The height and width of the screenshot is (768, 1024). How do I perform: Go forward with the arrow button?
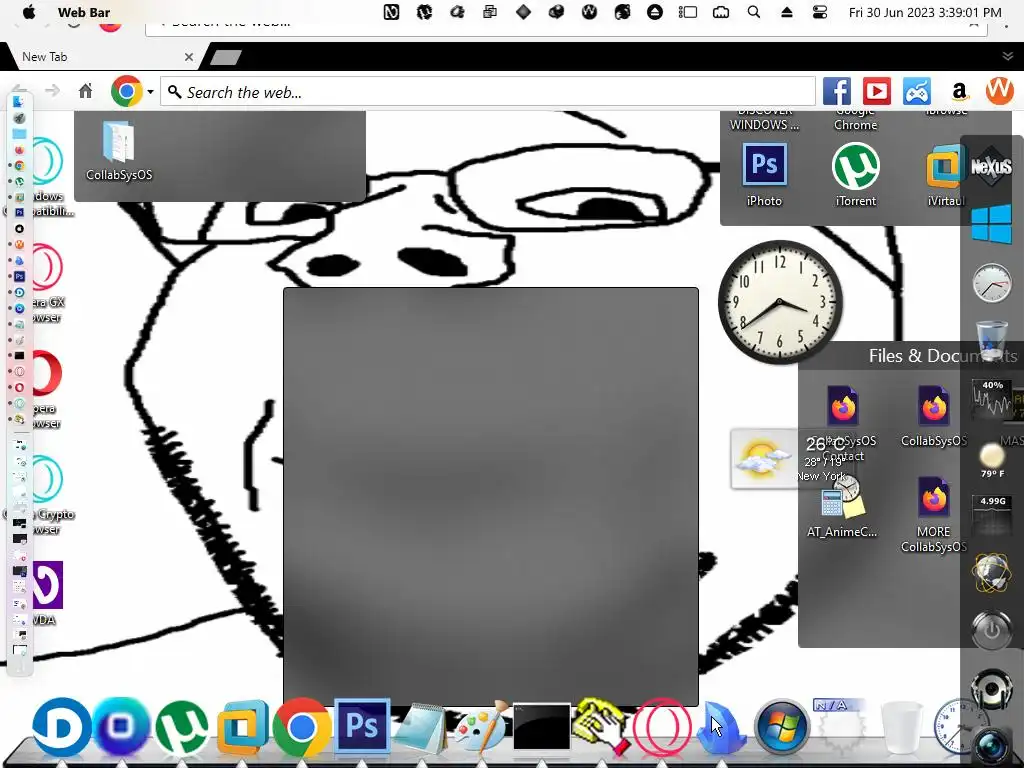[x=52, y=91]
